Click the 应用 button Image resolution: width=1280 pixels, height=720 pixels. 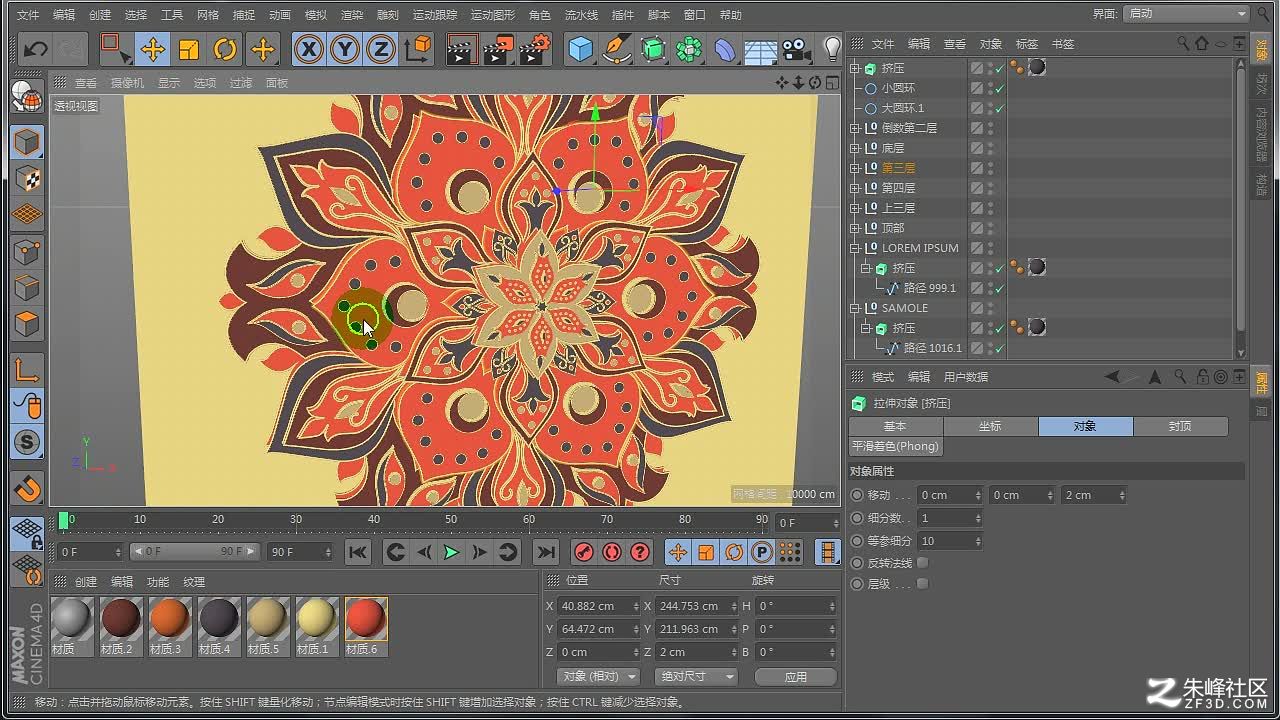796,677
